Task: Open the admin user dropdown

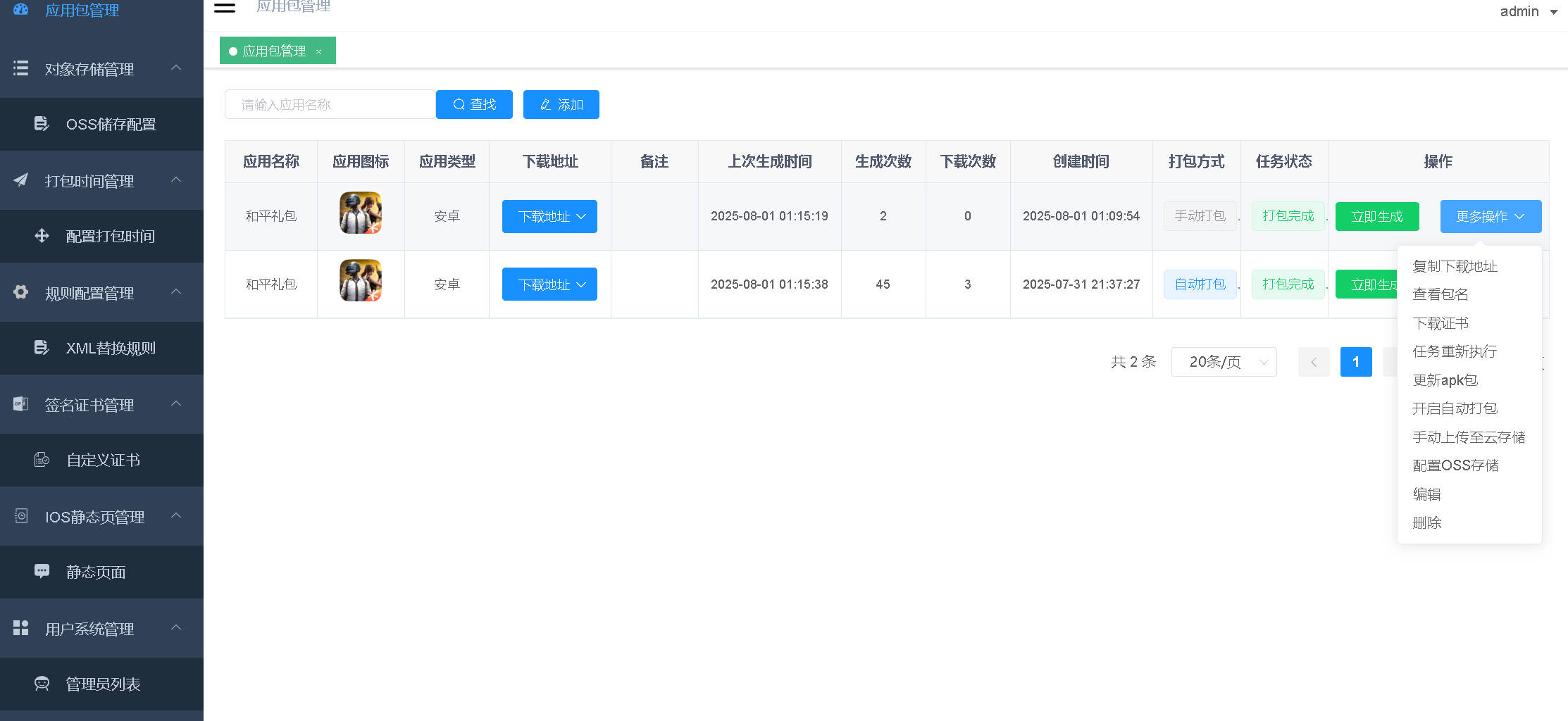Action: (x=1528, y=11)
